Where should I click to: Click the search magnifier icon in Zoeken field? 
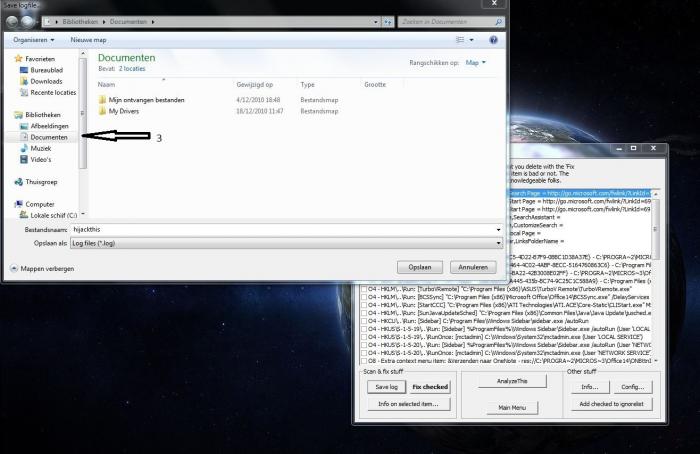click(499, 21)
